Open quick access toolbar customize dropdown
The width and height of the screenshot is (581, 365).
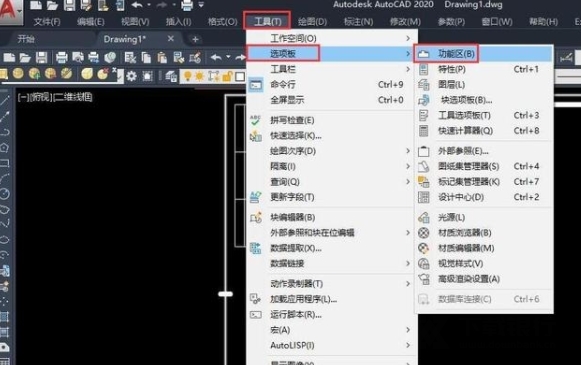(x=201, y=5)
